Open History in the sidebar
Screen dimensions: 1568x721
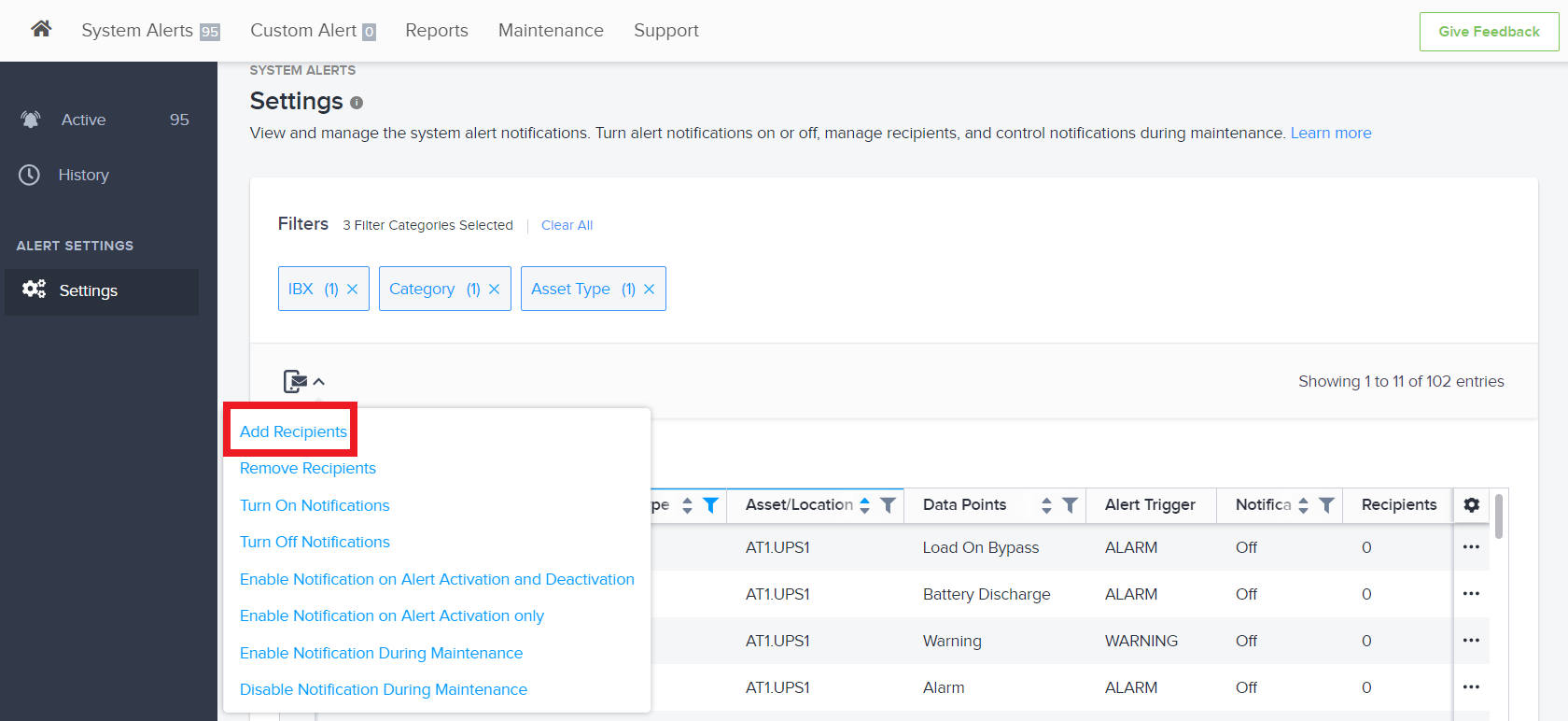pos(102,175)
